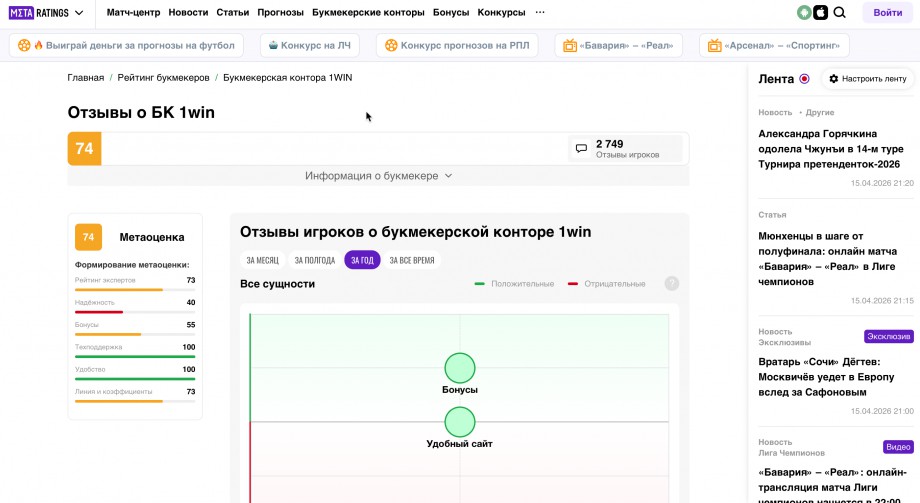The height and width of the screenshot is (503, 920).
Task: Click the 74 Метаоценка badge
Action: (89, 237)
